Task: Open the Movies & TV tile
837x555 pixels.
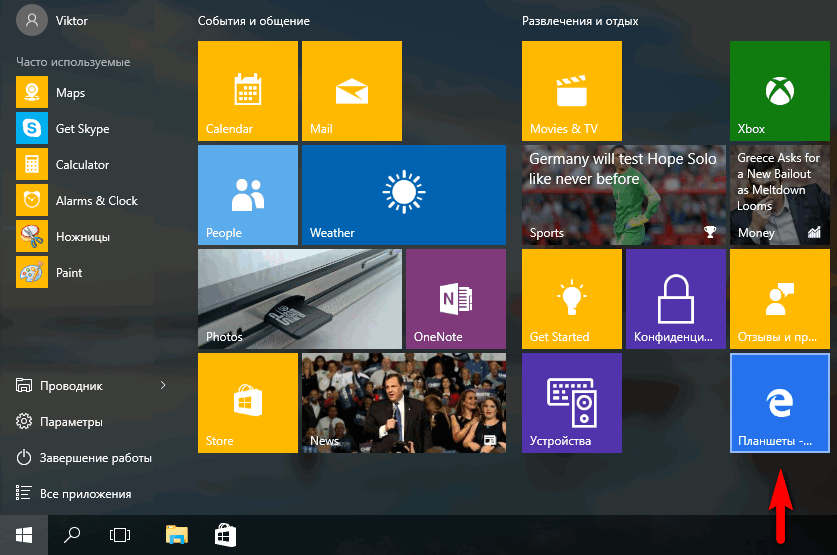Action: [x=572, y=91]
